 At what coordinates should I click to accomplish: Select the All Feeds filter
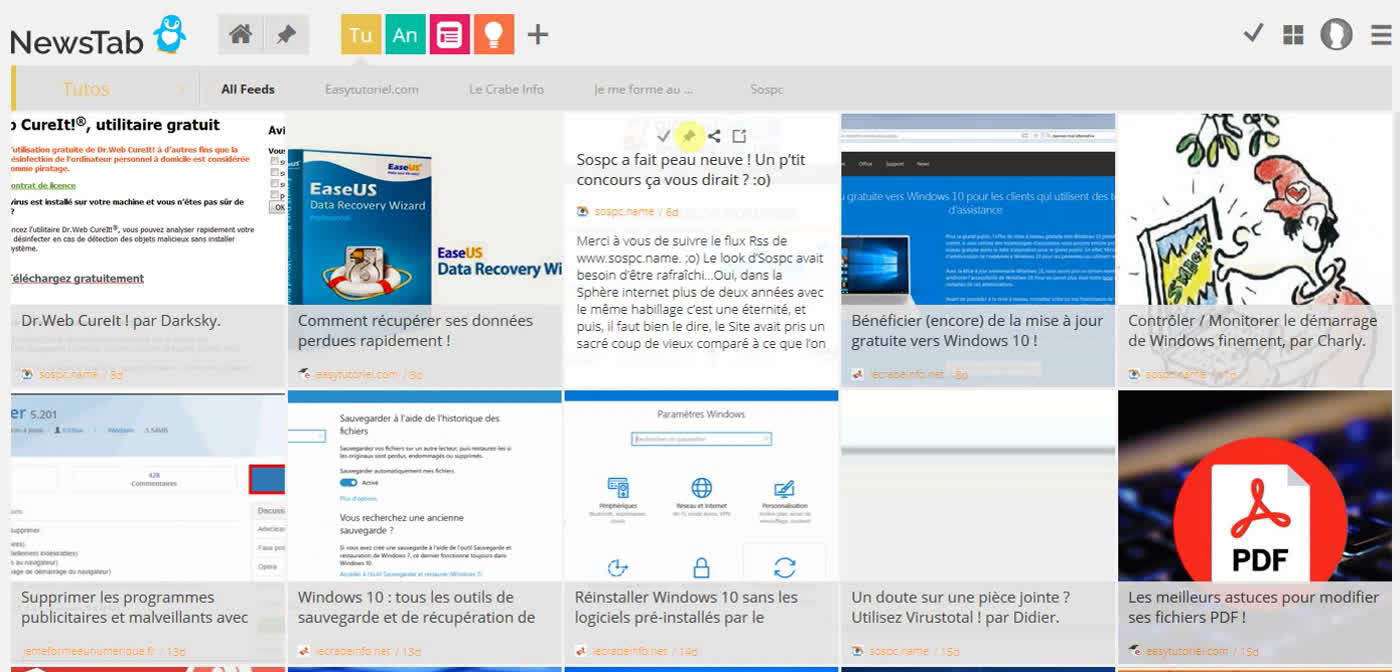(x=248, y=89)
